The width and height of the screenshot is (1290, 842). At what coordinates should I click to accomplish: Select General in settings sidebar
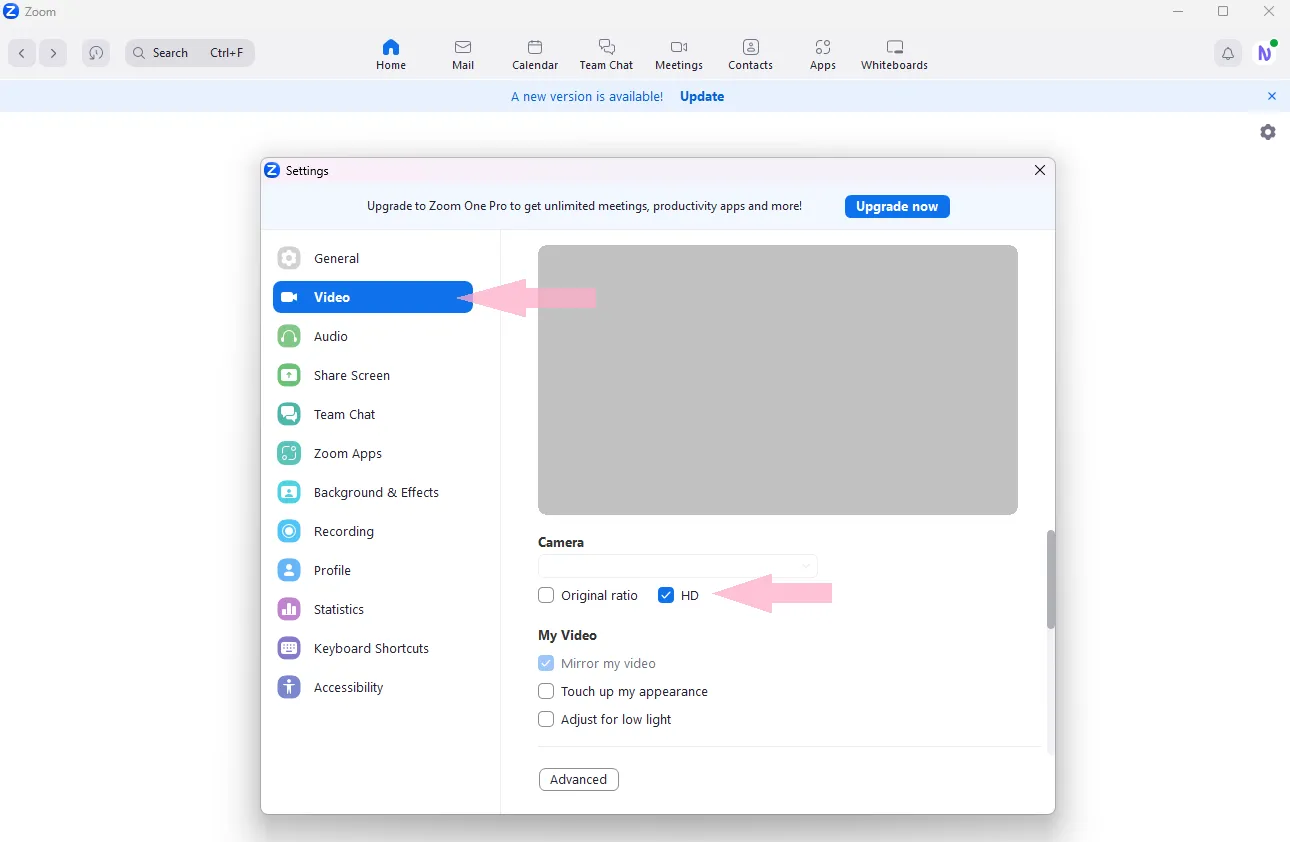point(373,258)
